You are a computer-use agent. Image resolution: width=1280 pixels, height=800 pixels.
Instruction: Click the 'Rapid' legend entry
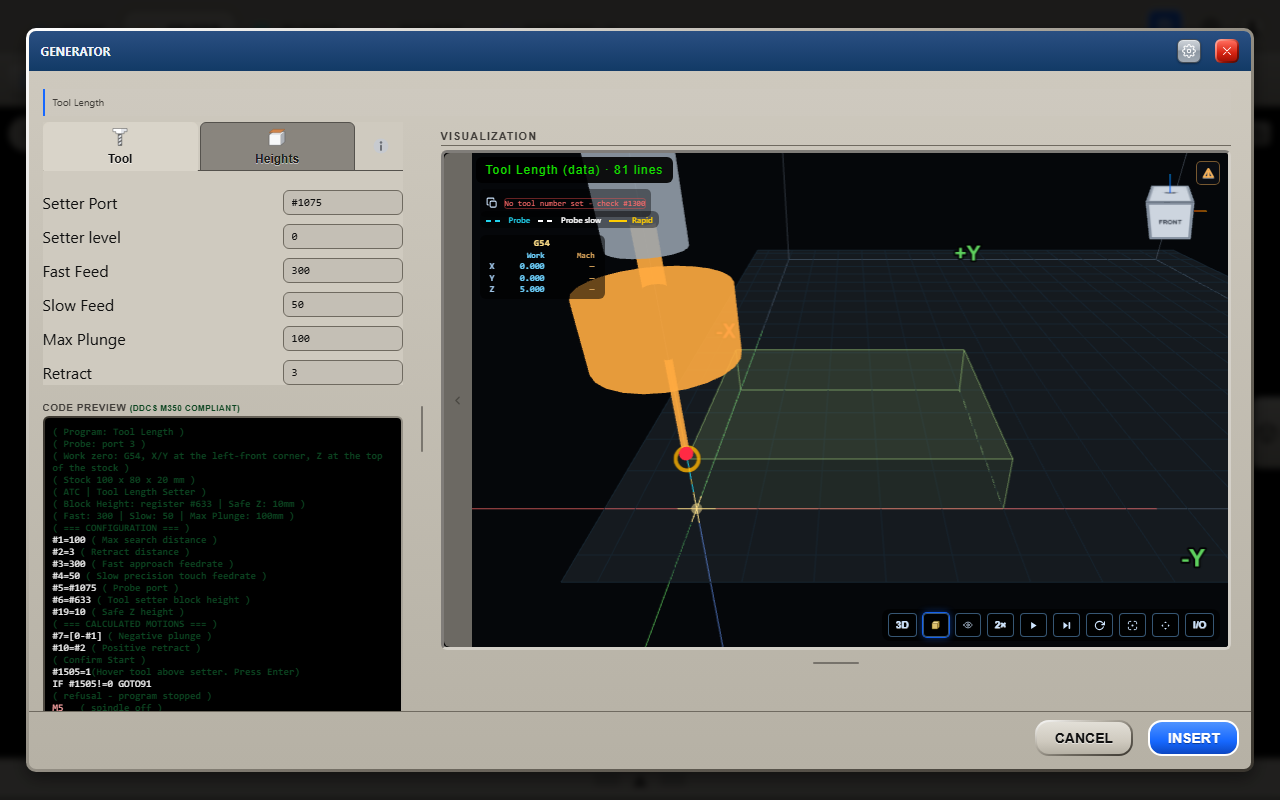[x=631, y=220]
